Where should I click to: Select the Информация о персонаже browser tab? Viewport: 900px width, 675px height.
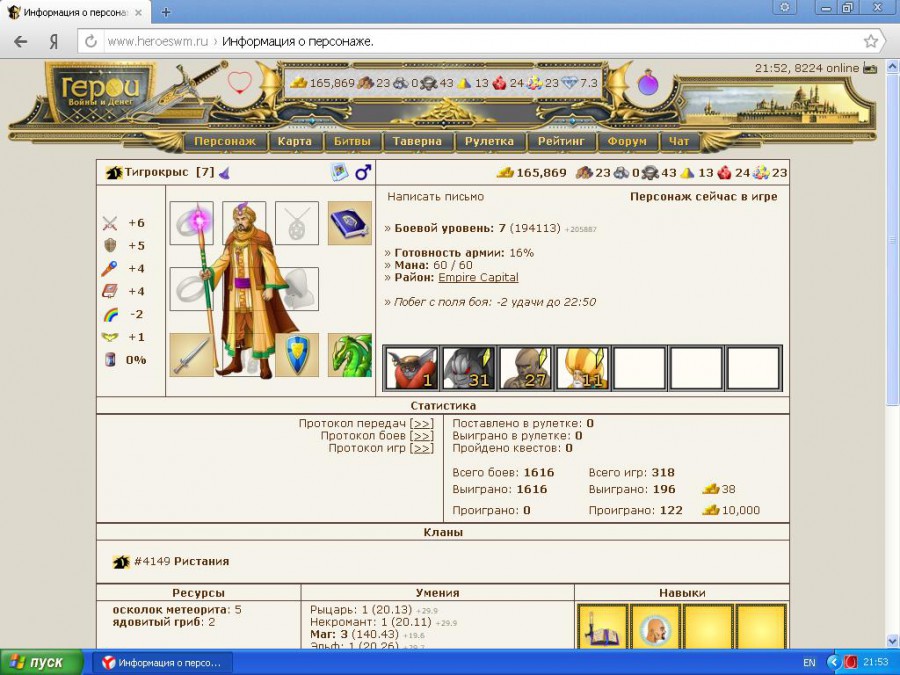(x=76, y=12)
